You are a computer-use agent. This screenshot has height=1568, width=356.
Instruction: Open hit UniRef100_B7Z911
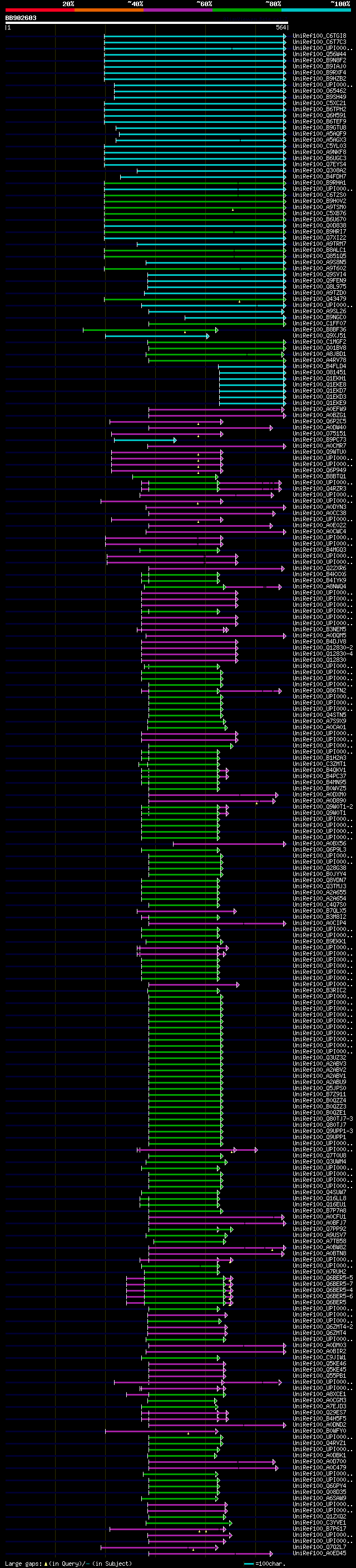[x=319, y=1095]
